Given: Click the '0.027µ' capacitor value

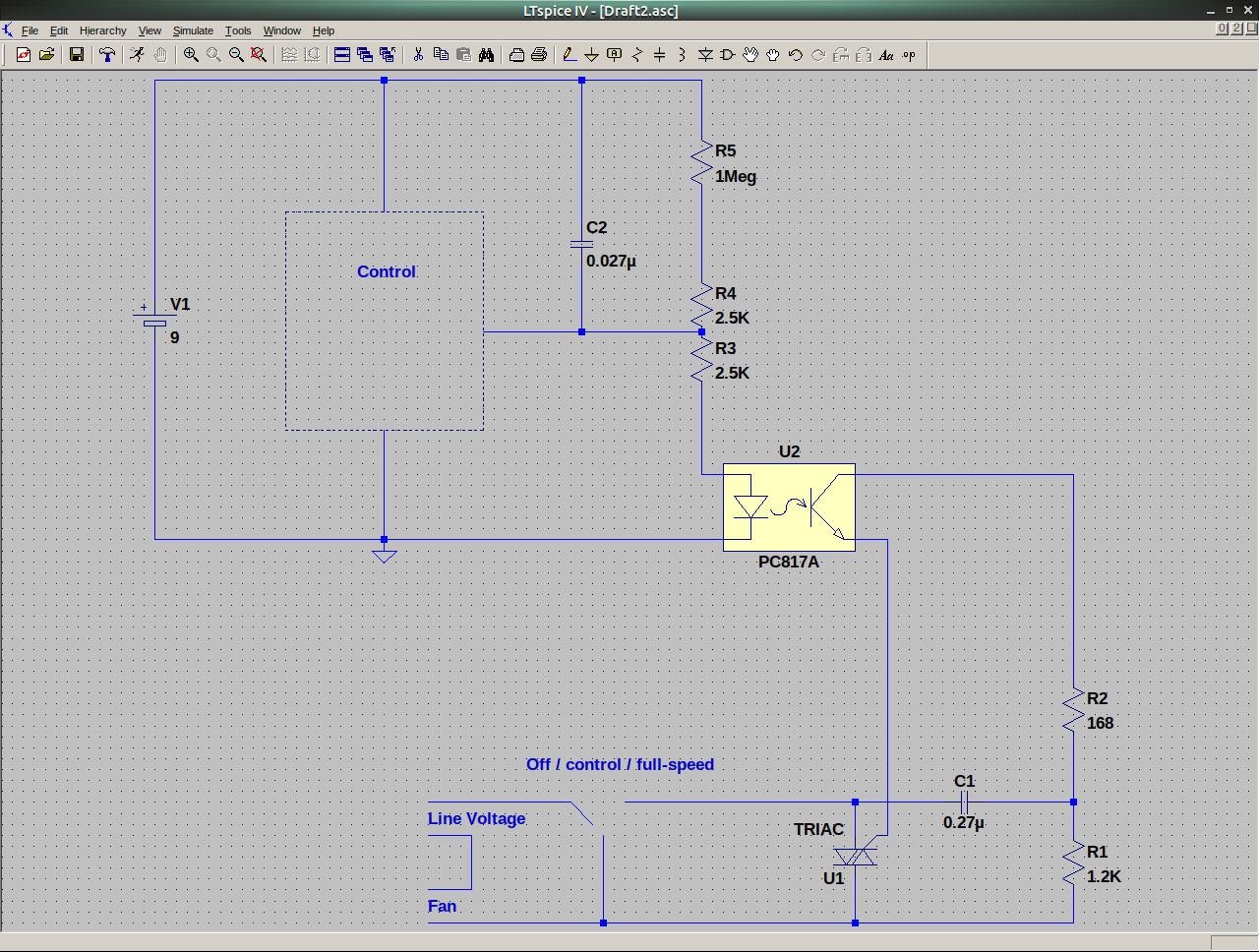Looking at the screenshot, I should (611, 262).
